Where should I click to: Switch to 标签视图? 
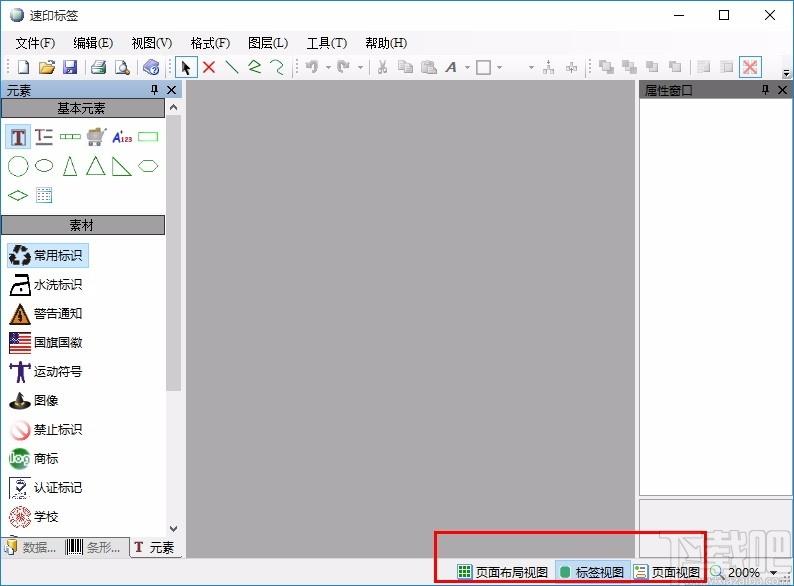point(592,572)
